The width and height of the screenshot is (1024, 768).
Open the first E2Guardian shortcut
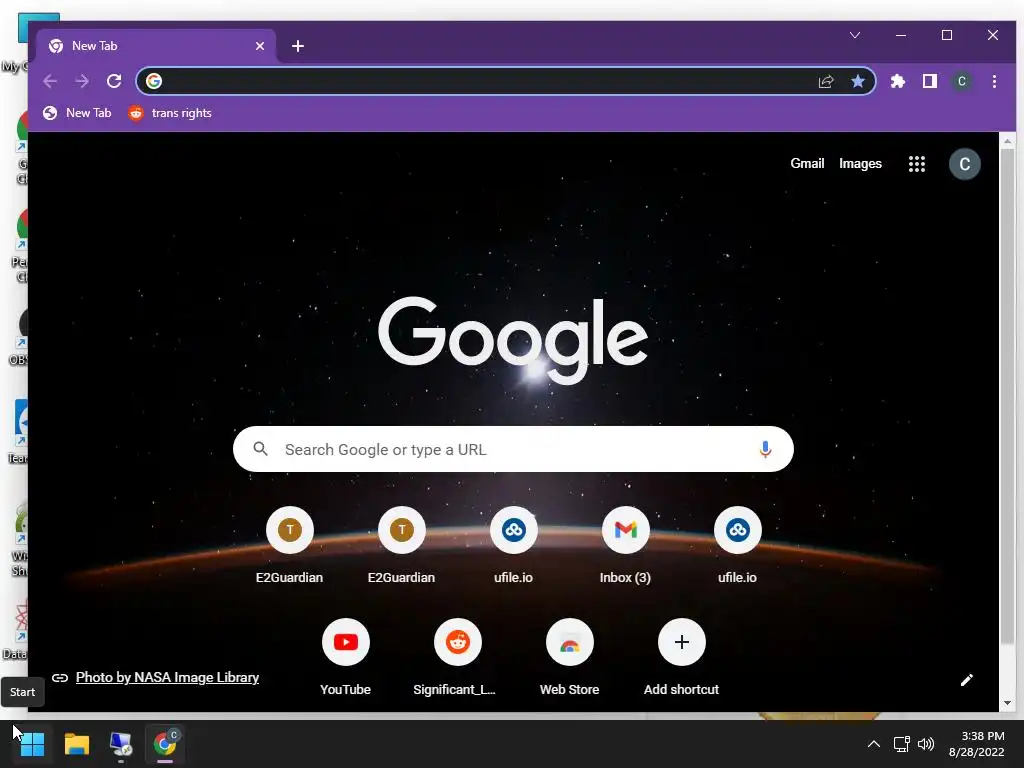289,545
